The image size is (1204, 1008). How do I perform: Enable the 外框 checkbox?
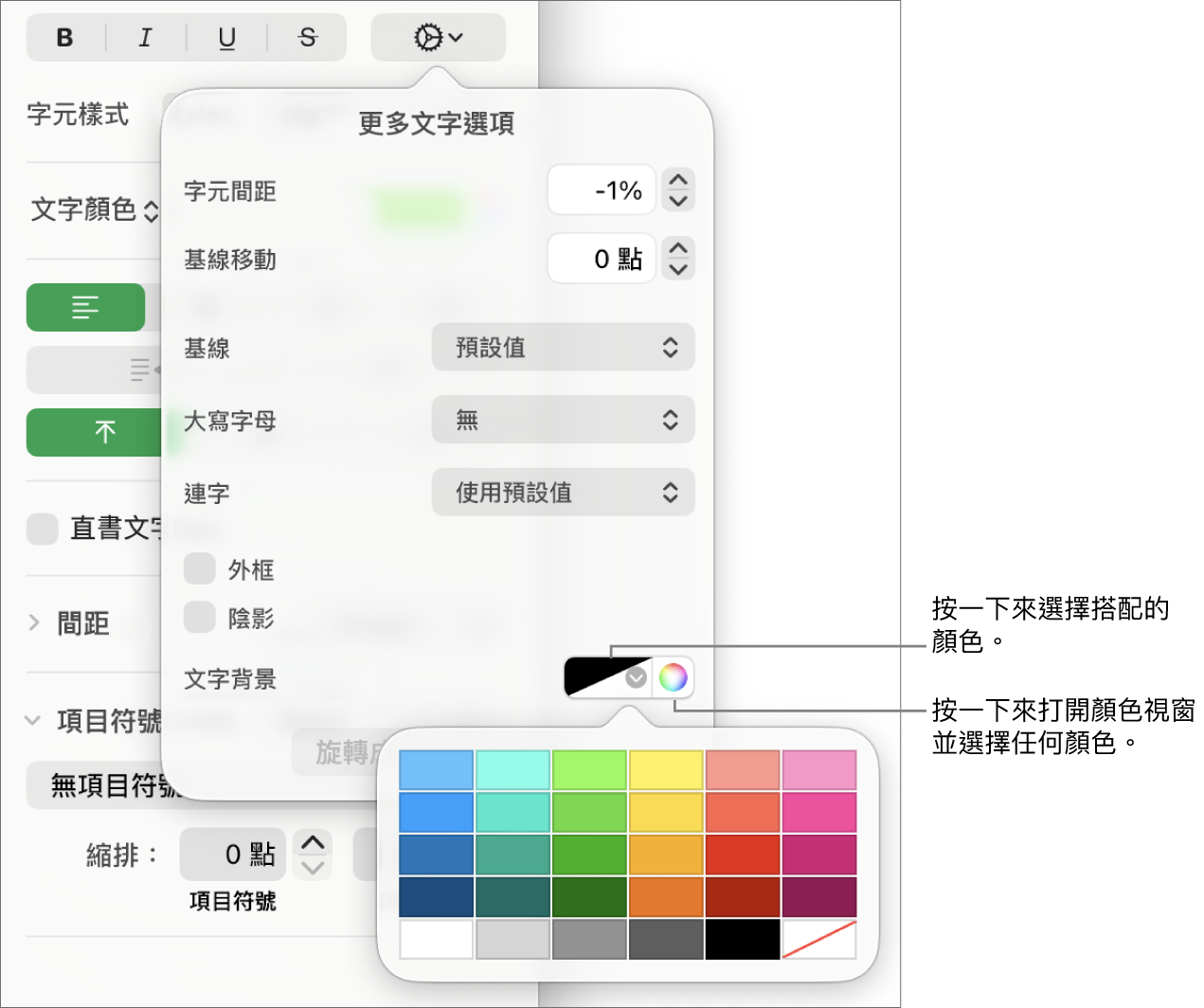pyautogui.click(x=199, y=568)
